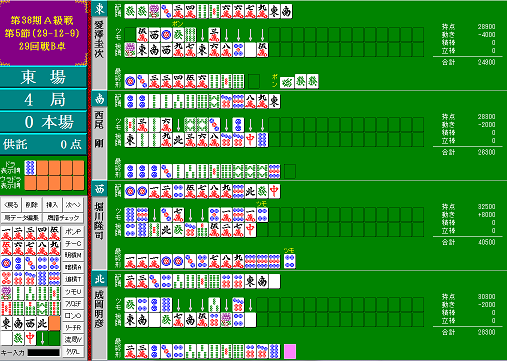
Task: Go to next step with 次へ> button
Action: pos(73,205)
